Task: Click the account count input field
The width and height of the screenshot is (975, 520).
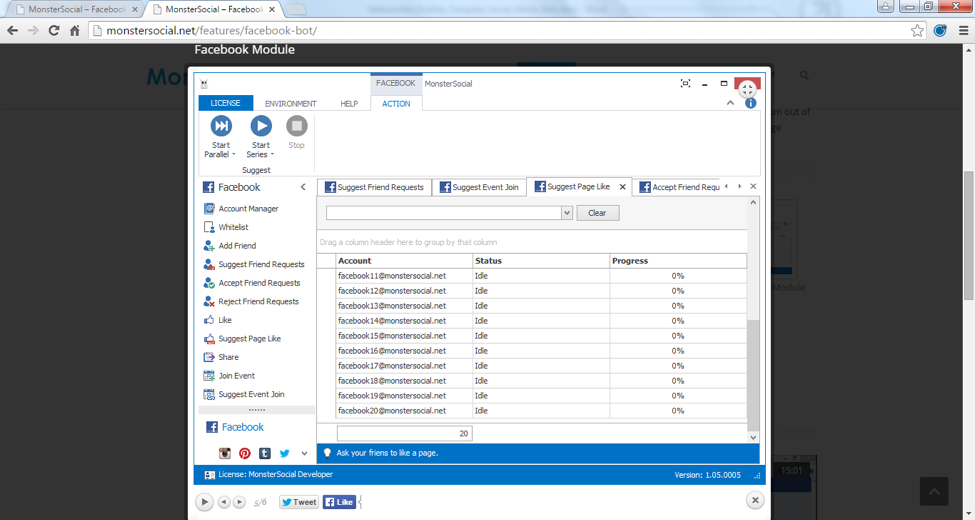Action: (404, 434)
